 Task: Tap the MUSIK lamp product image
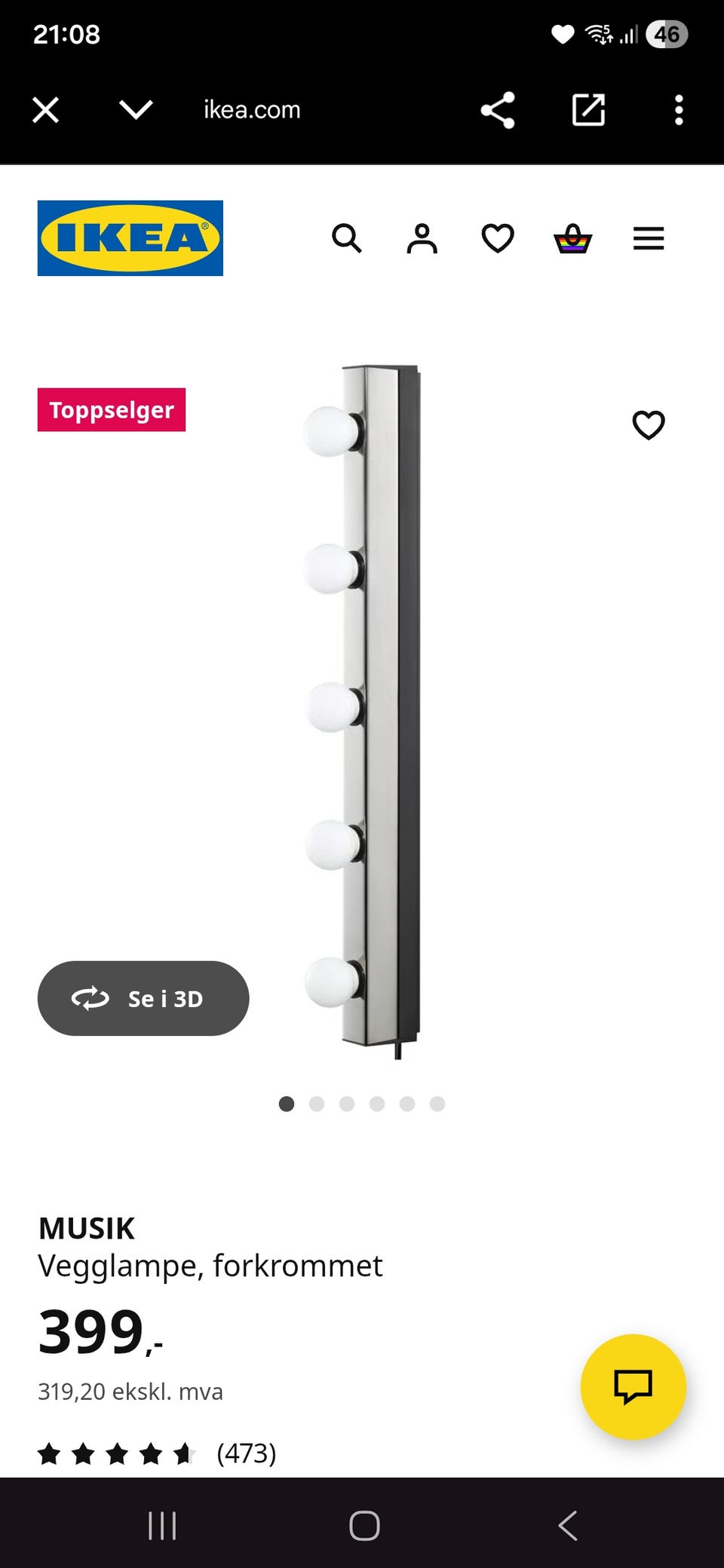(364, 712)
